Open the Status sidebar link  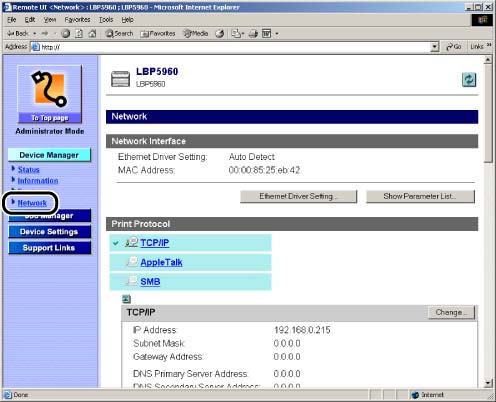click(x=29, y=170)
